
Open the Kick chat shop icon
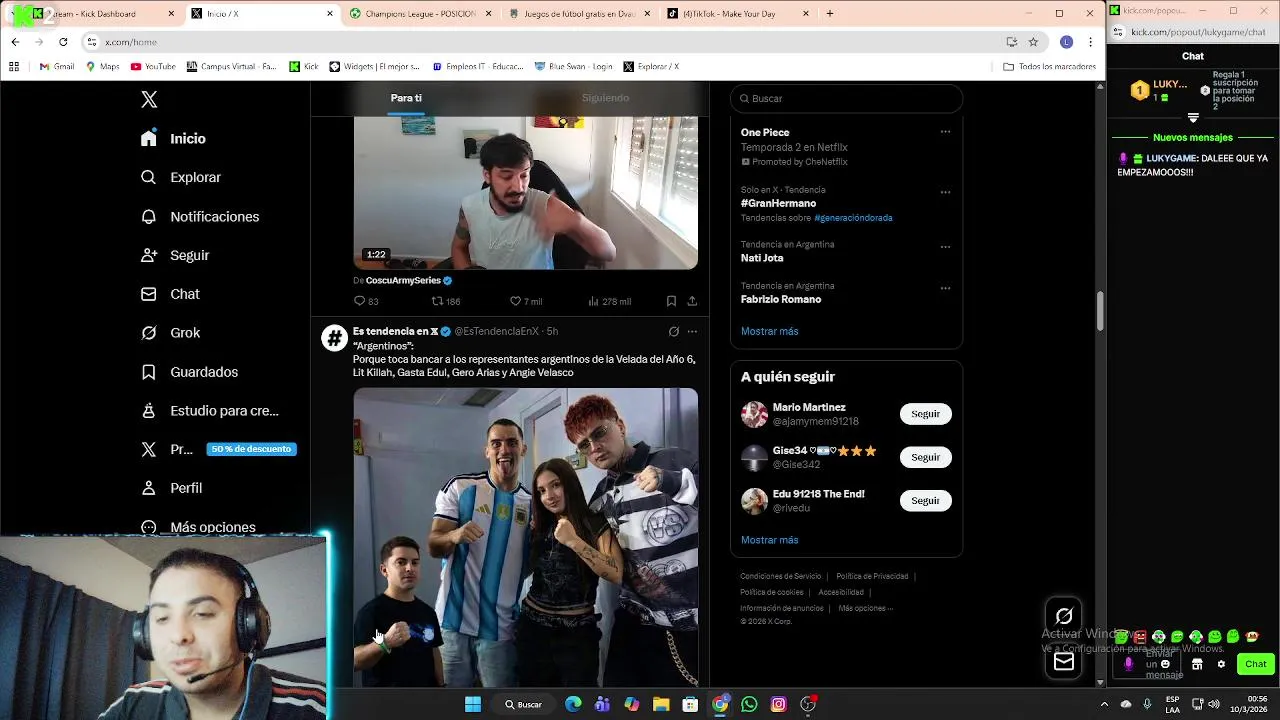[1197, 664]
